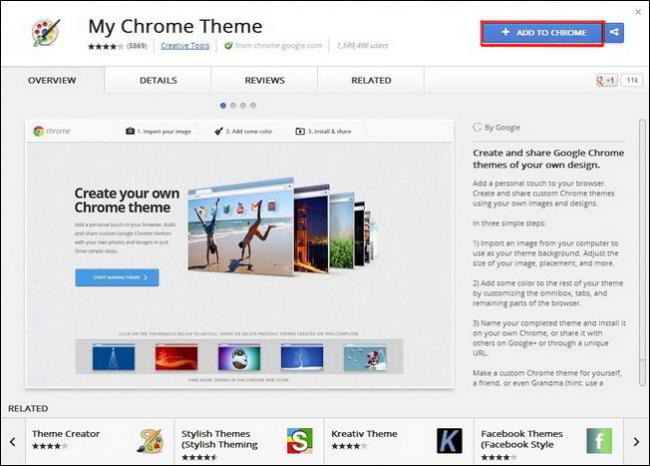This screenshot has width=650, height=466.
Task: Click the Install & share step icon
Action: (x=300, y=131)
